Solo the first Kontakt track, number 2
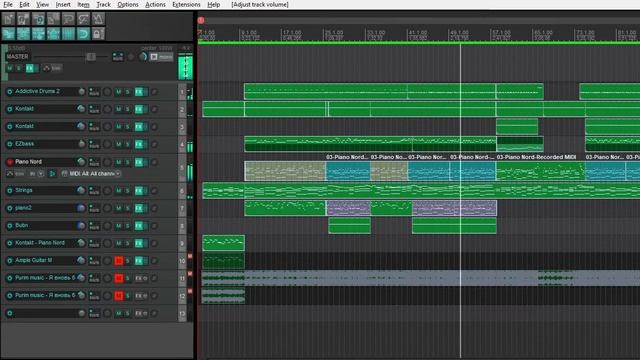Viewport: 640px width, 360px height. pyautogui.click(x=127, y=109)
